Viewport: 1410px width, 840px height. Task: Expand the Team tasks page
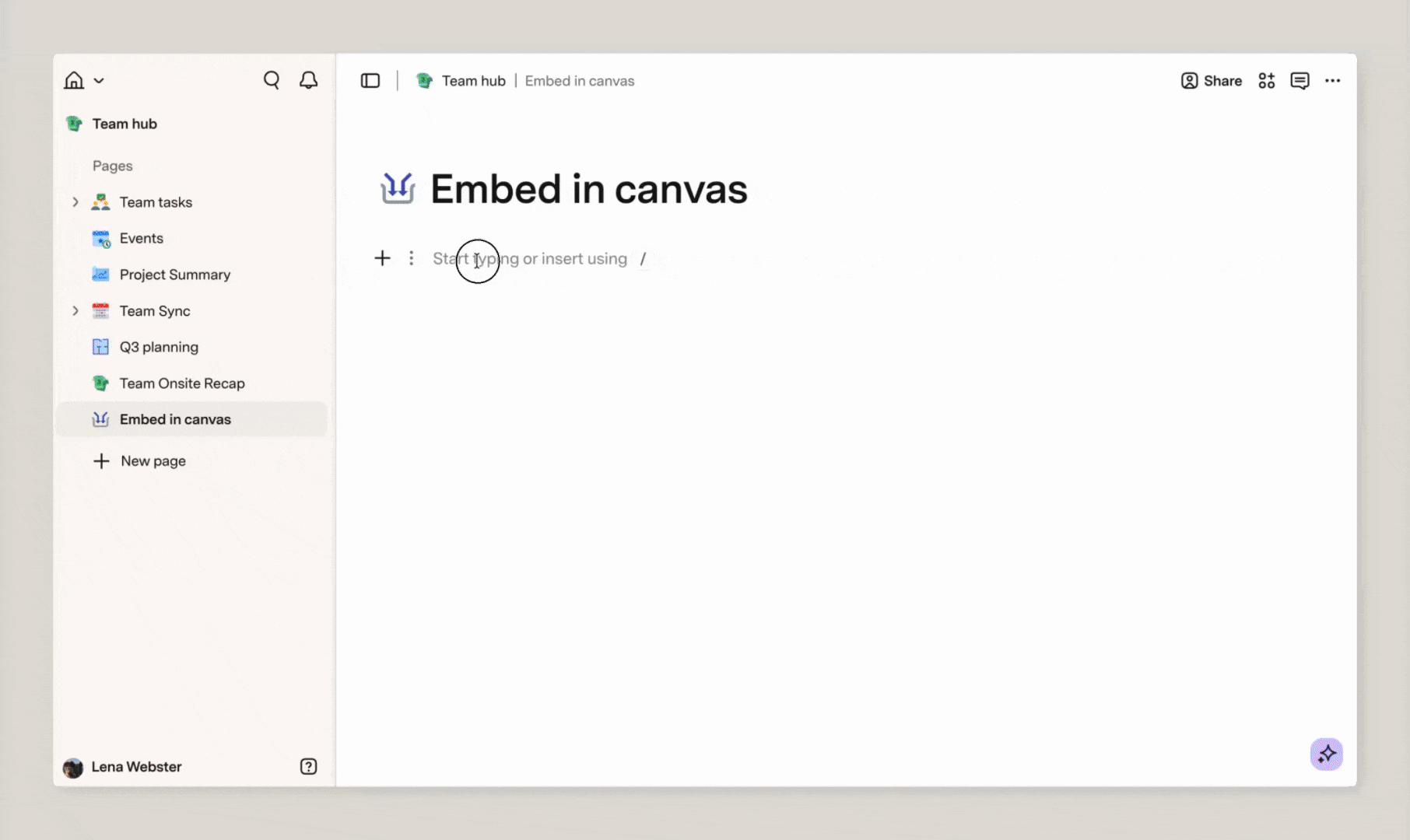coord(75,202)
